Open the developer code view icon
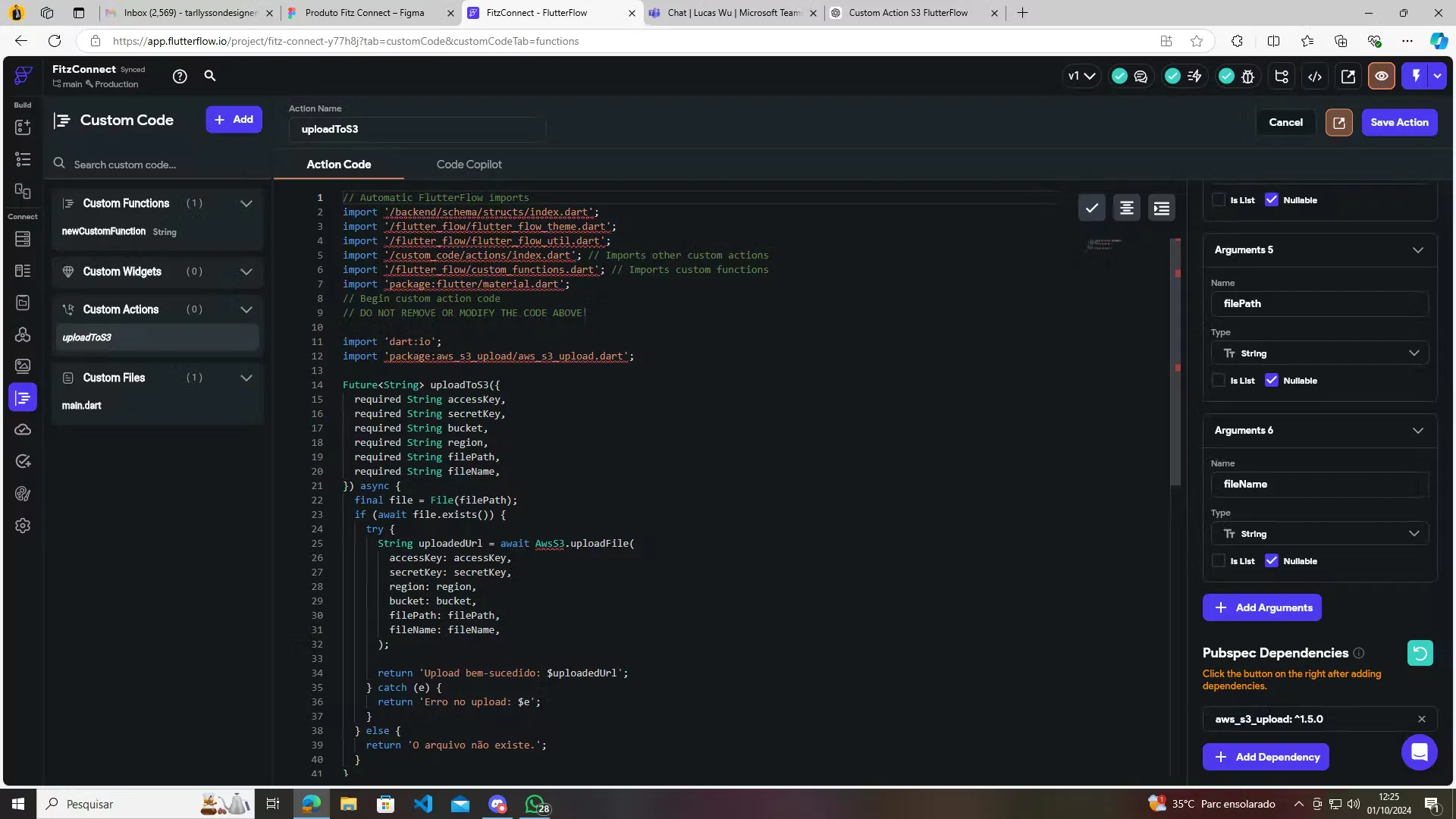Image resolution: width=1456 pixels, height=819 pixels. pos(1315,77)
